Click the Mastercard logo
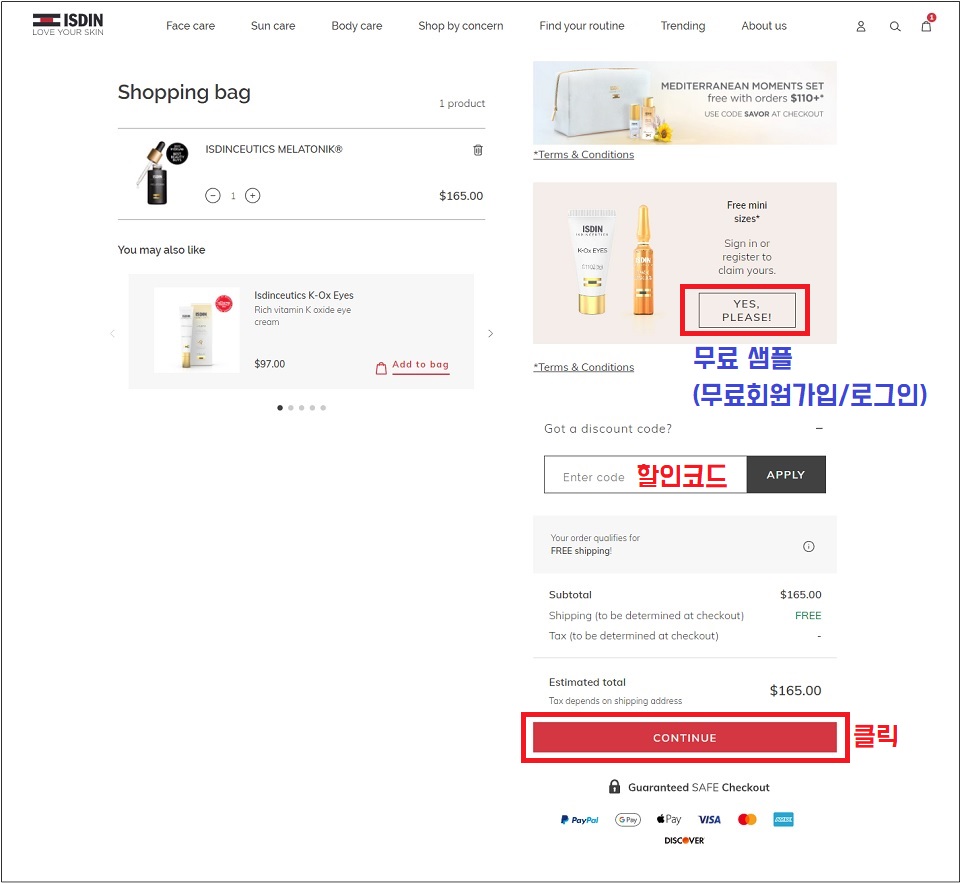The width and height of the screenshot is (960, 883). pyautogui.click(x=747, y=819)
